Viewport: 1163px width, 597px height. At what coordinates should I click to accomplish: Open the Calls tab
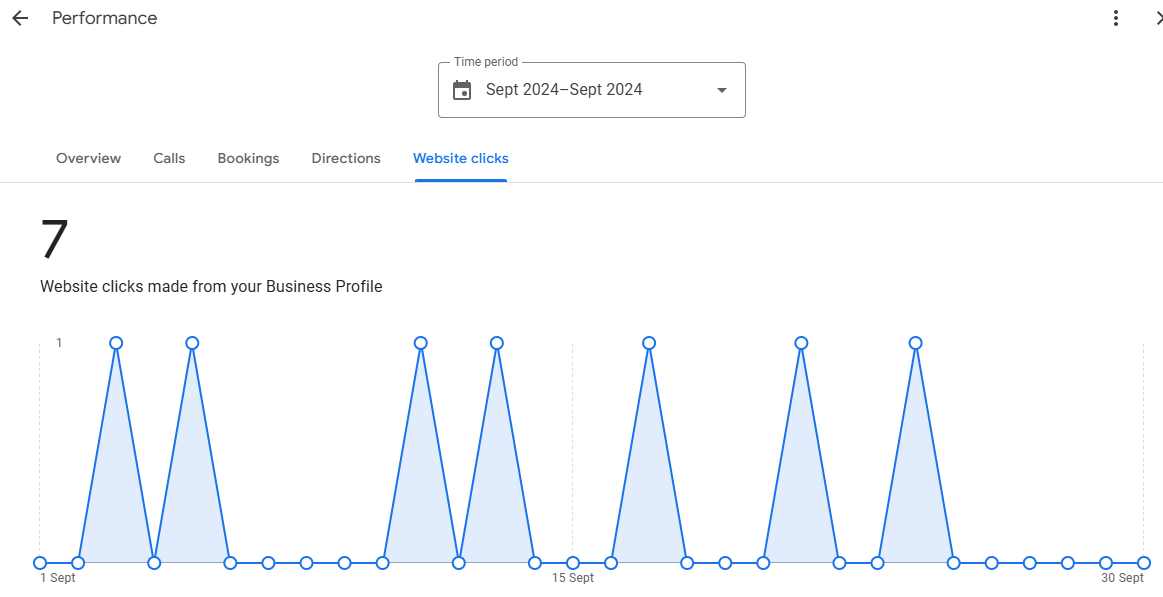tap(169, 158)
